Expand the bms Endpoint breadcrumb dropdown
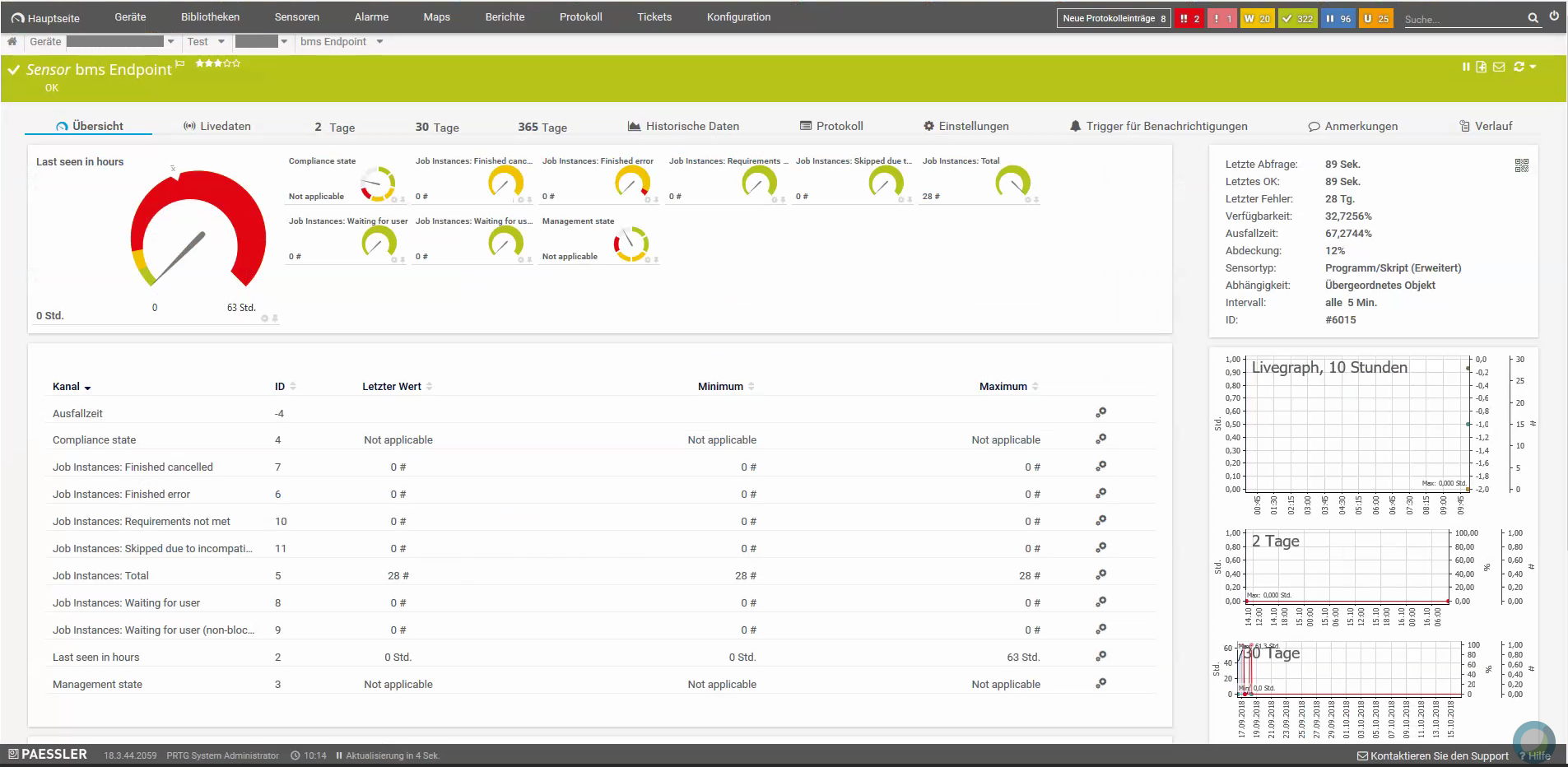 (379, 42)
